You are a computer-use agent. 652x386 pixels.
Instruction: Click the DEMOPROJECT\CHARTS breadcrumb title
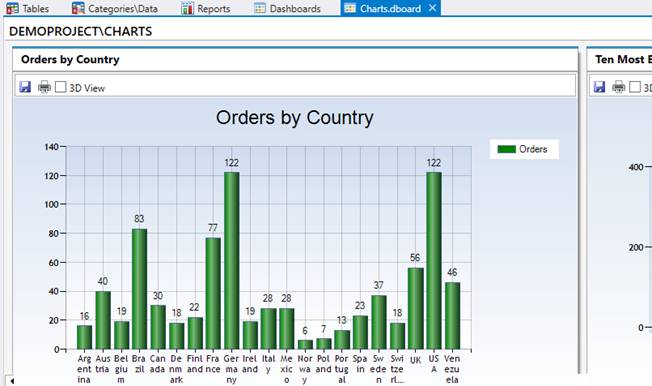point(81,32)
